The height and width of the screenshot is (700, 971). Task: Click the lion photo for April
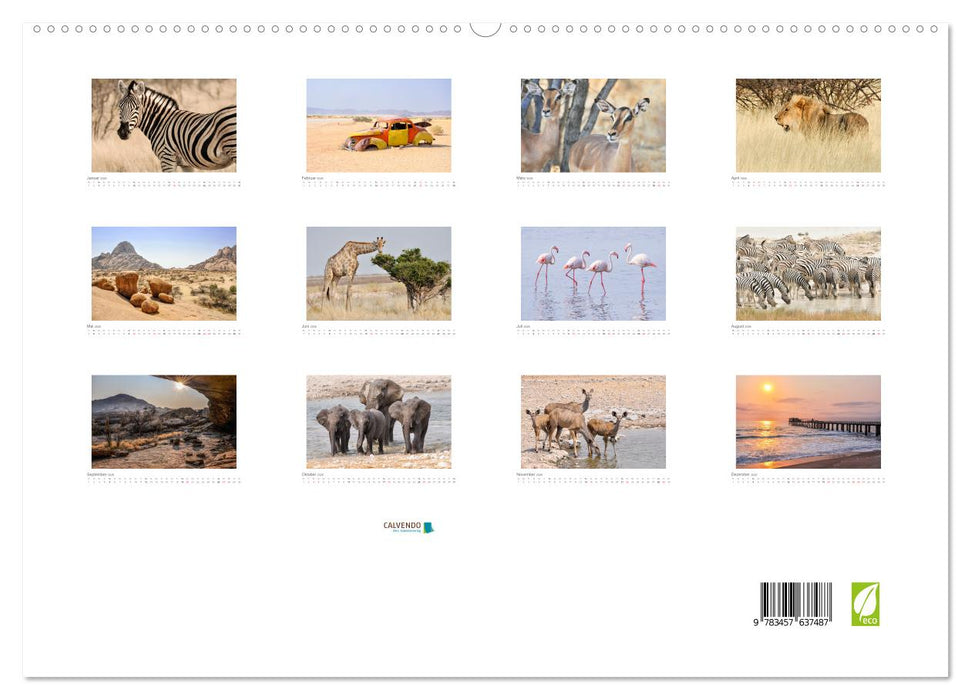(x=807, y=124)
